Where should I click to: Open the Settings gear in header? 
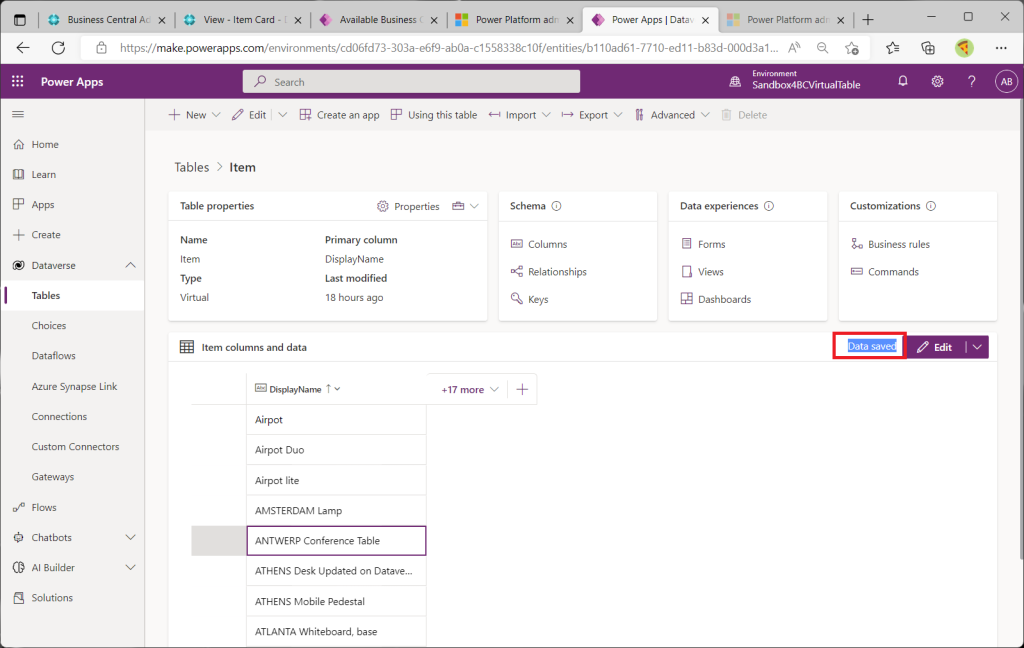[x=937, y=82]
